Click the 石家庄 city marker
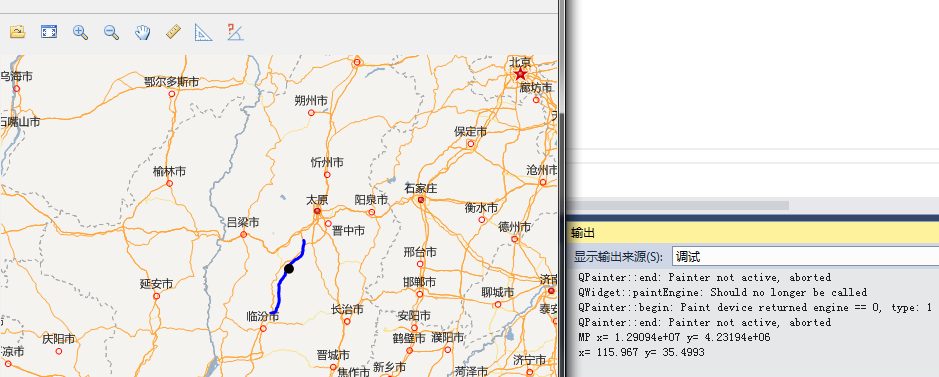 (x=422, y=199)
